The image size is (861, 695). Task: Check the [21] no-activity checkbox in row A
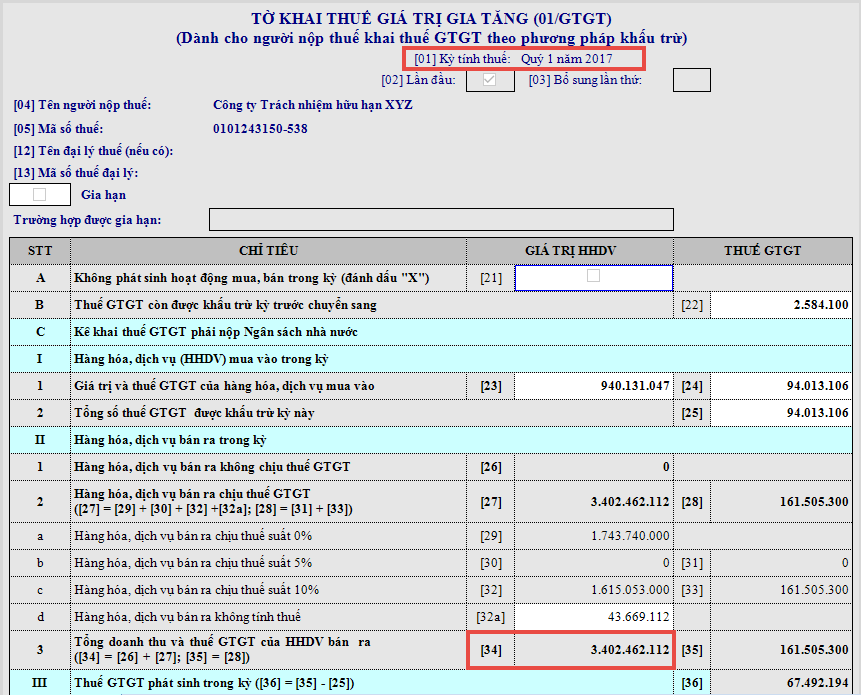(x=593, y=277)
